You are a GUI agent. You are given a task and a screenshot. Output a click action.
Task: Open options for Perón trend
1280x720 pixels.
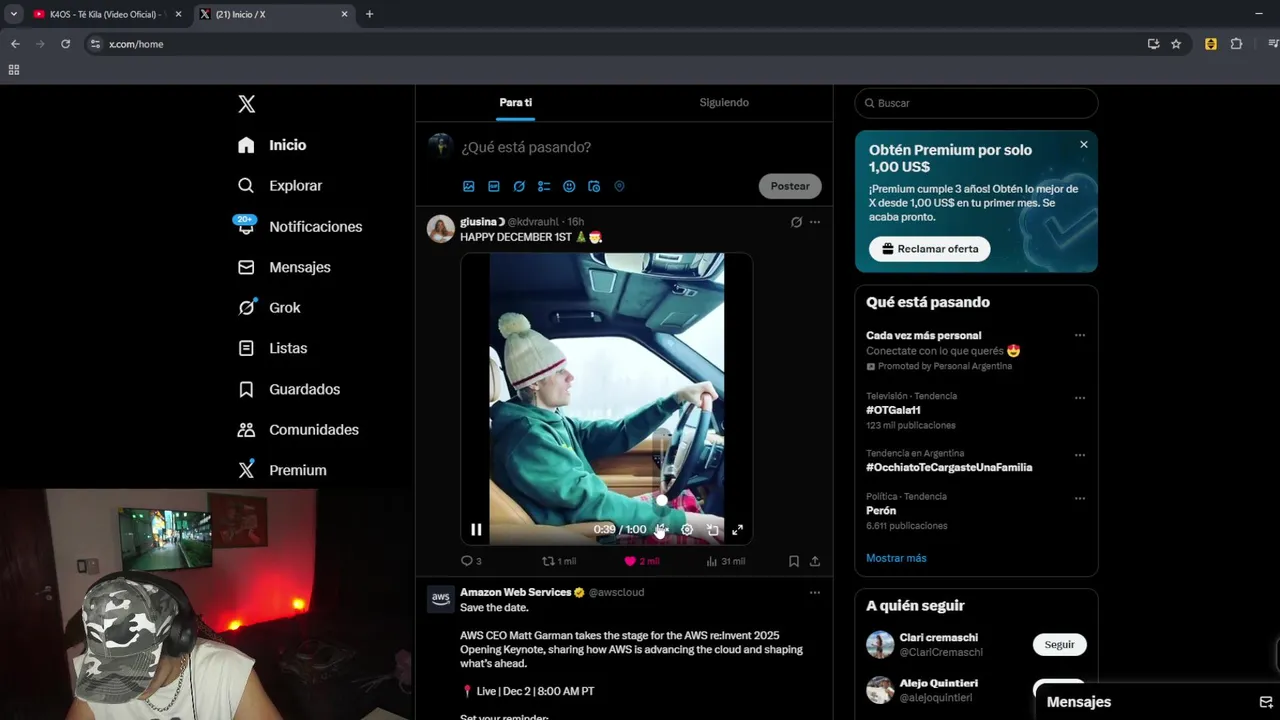click(x=1080, y=498)
